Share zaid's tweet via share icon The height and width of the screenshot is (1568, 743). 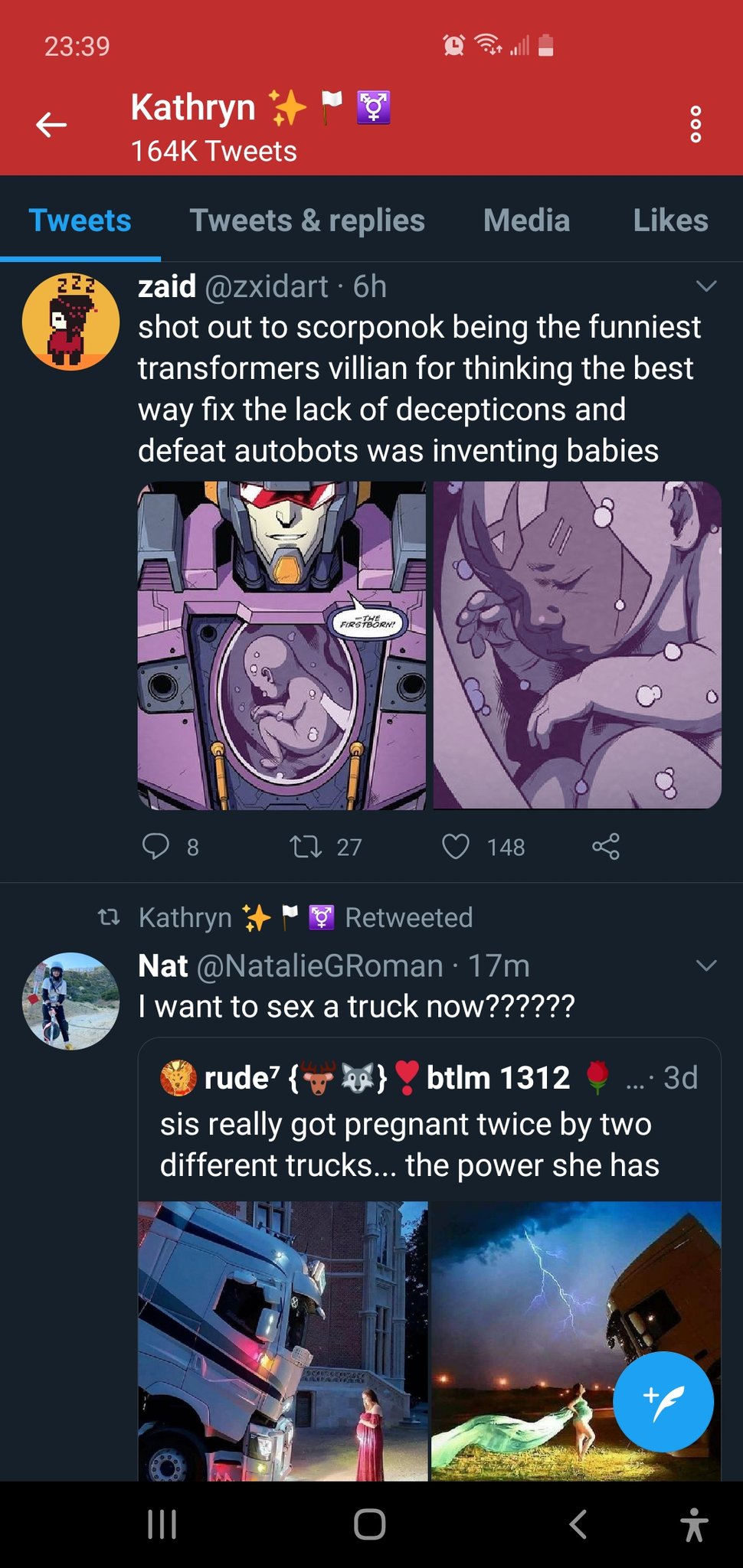(x=606, y=847)
